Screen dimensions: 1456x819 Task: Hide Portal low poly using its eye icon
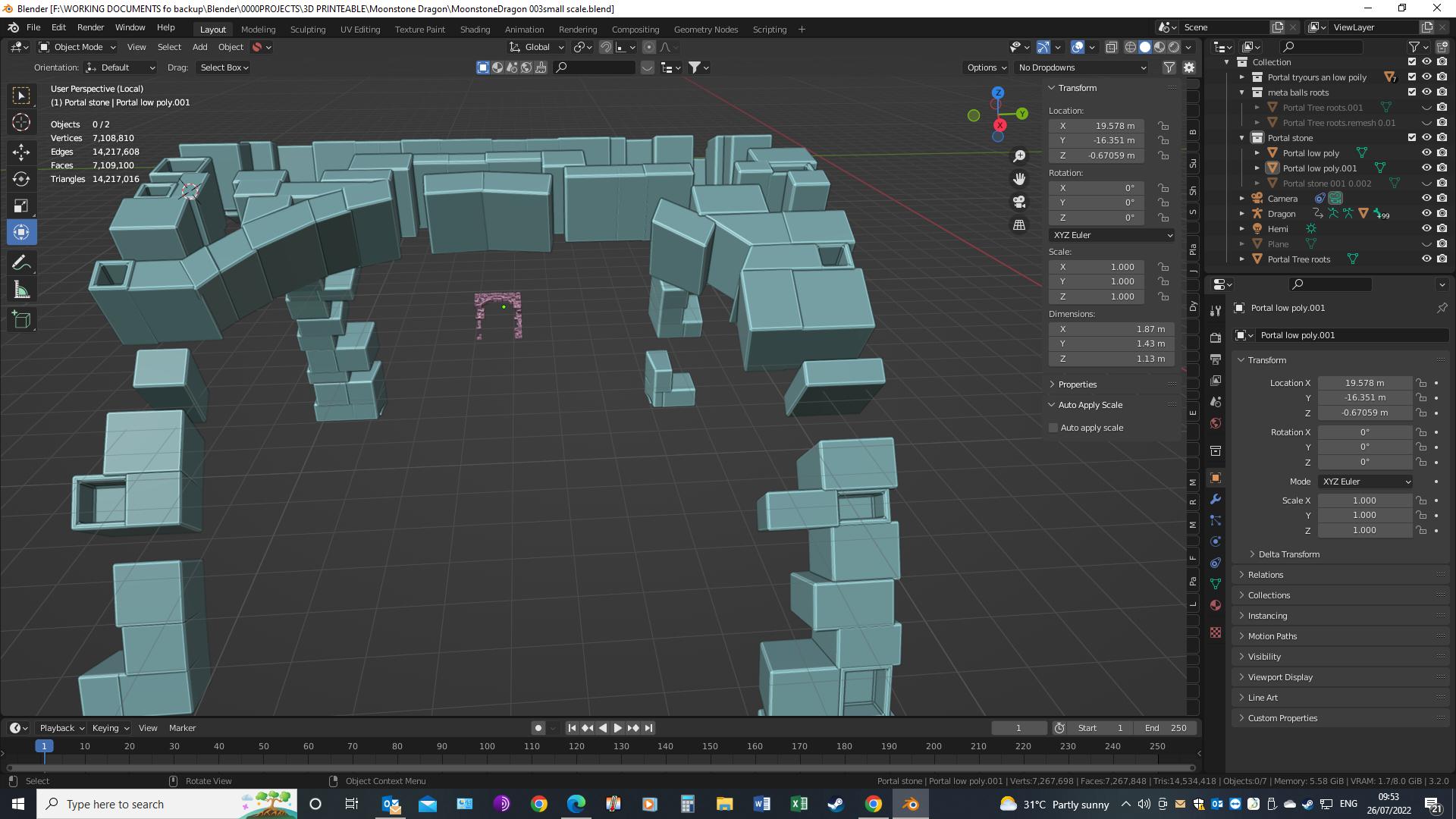coord(1426,152)
